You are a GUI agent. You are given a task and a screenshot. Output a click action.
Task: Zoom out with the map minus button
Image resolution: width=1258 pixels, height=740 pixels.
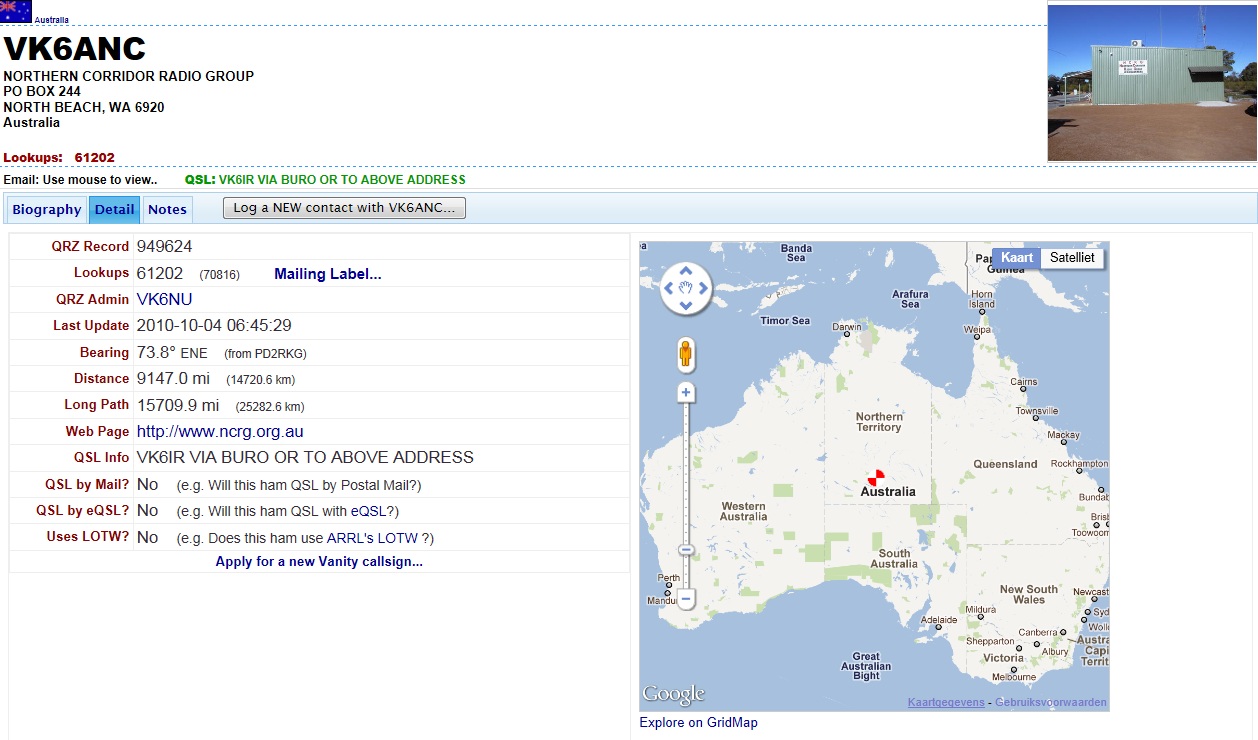[x=686, y=599]
